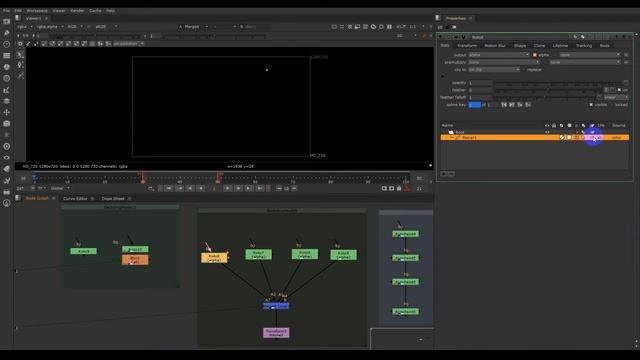Select the arrow selection tool in viewer toolbar
640x360 pixels.
click(20, 55)
